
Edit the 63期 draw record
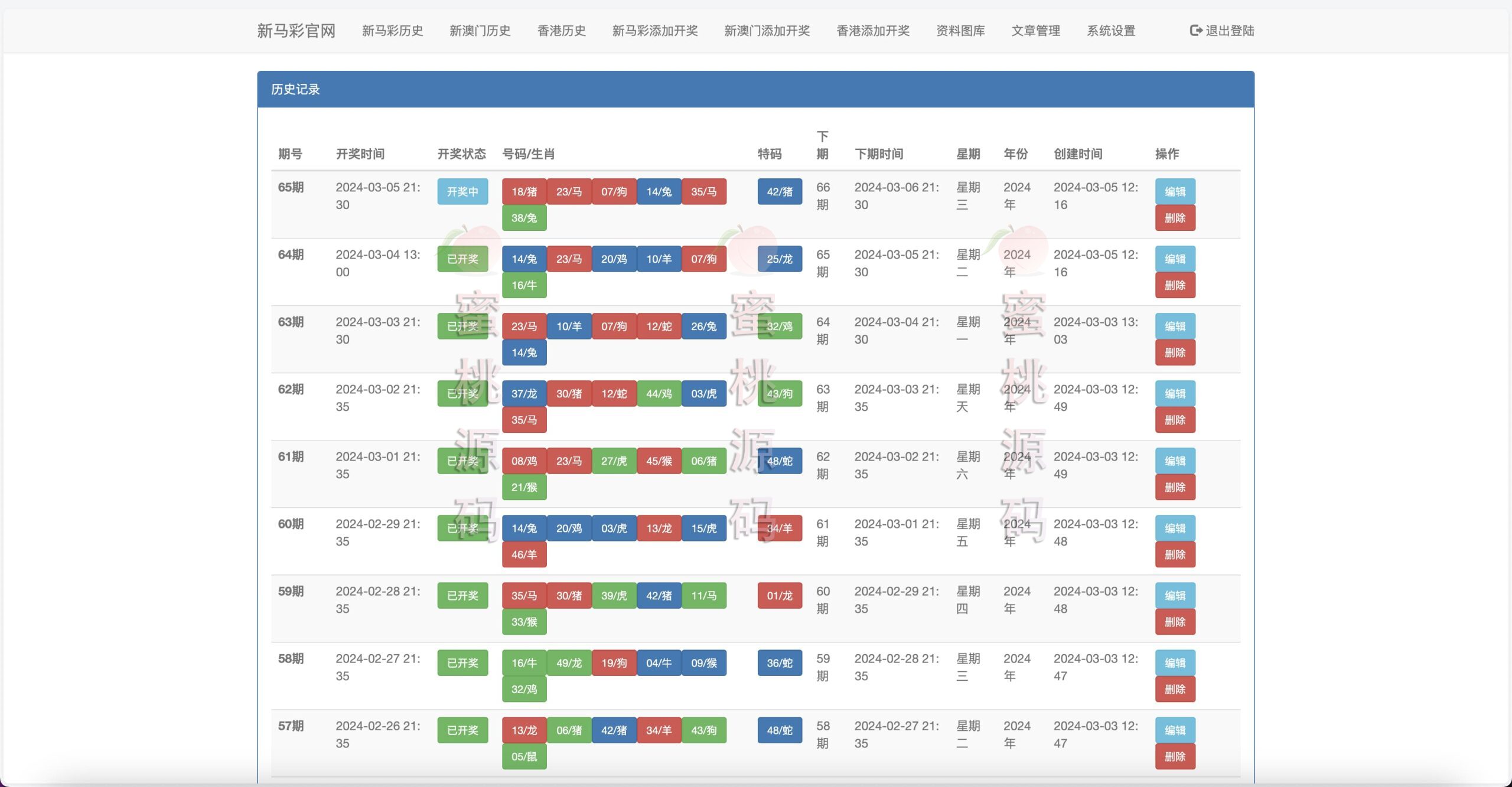point(1175,326)
